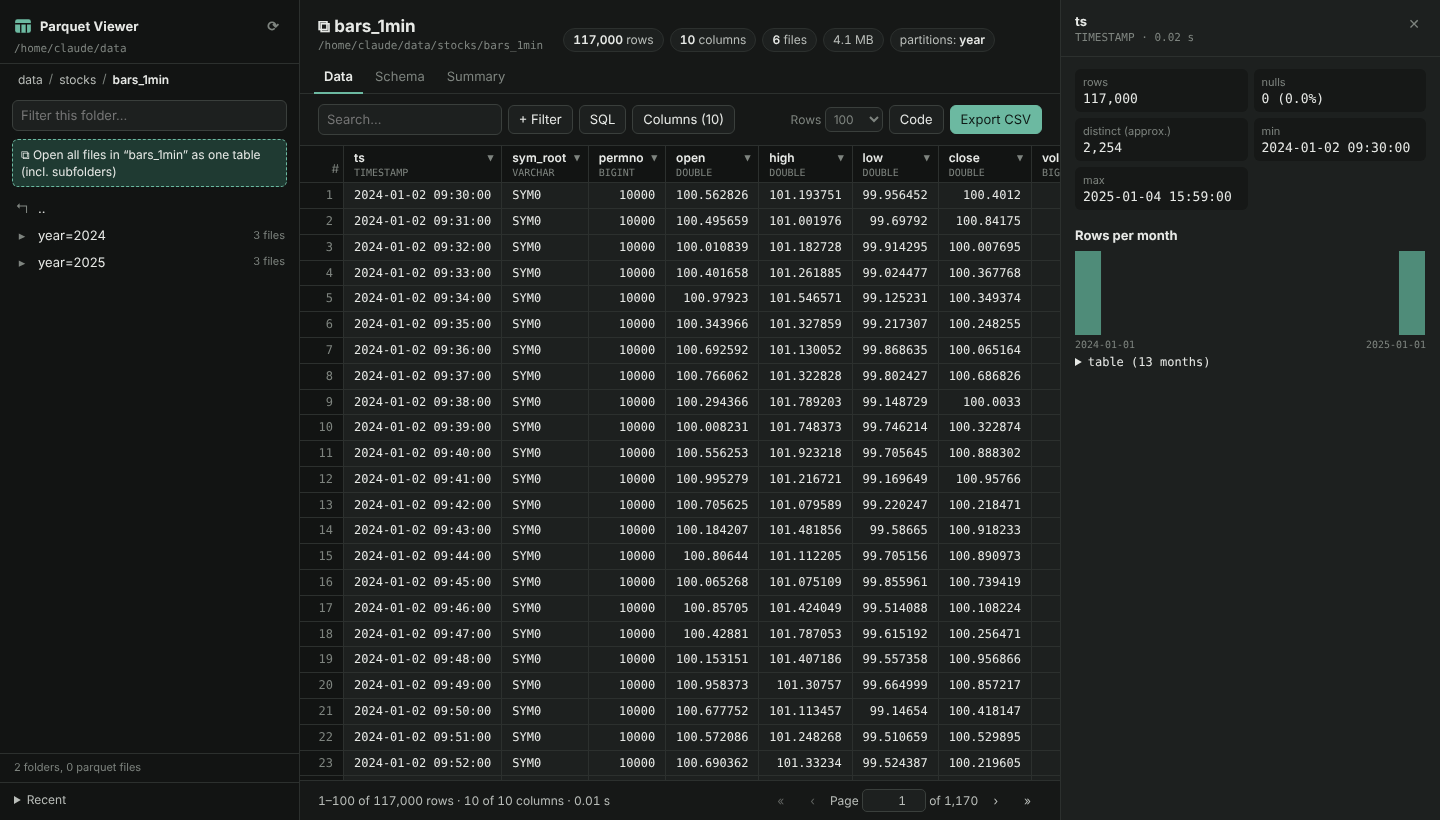Switch to the Schema tab
The width and height of the screenshot is (1440, 820).
point(400,76)
